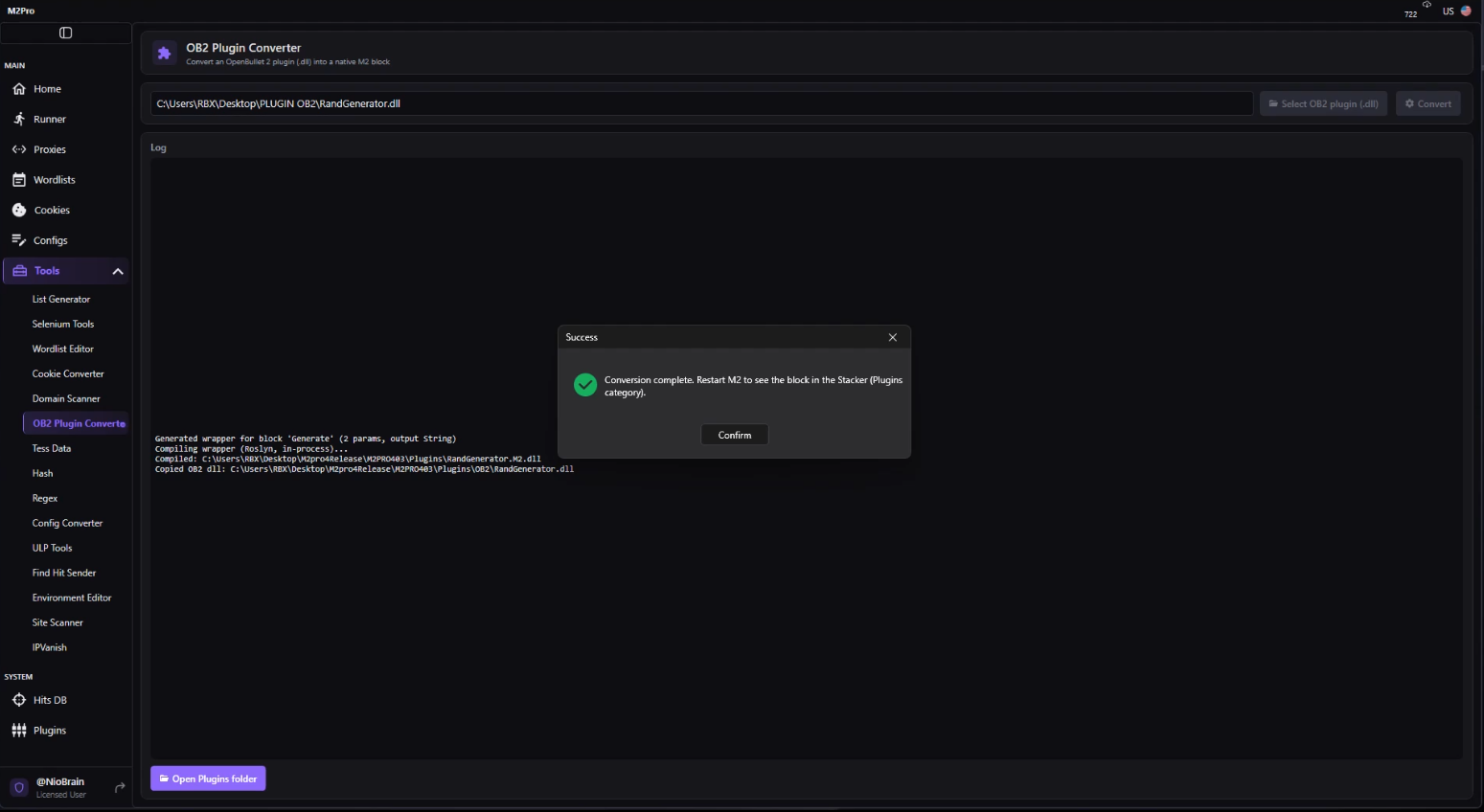Open IPVanish tool

(50, 648)
